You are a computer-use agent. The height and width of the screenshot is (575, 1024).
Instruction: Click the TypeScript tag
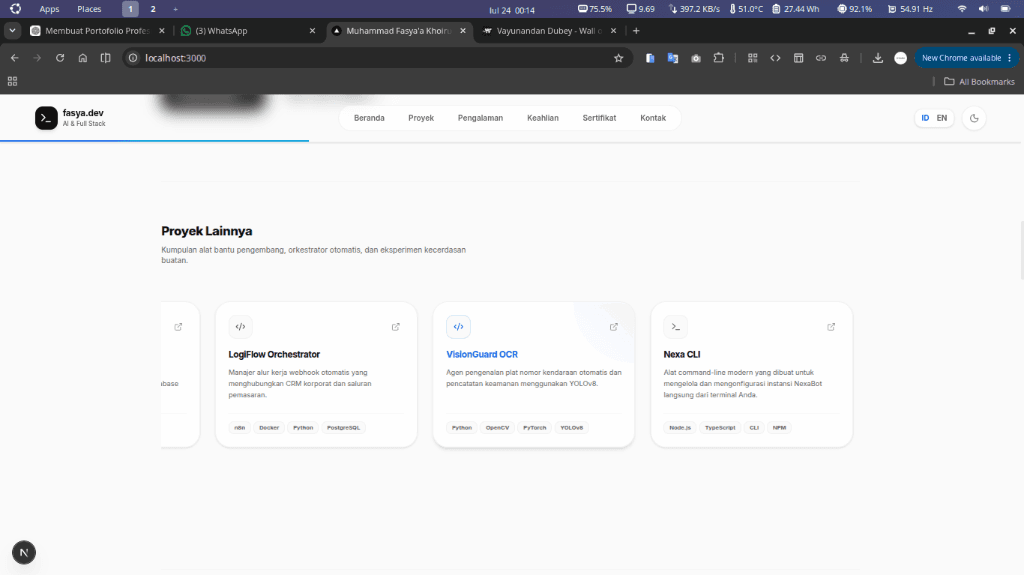coord(720,428)
